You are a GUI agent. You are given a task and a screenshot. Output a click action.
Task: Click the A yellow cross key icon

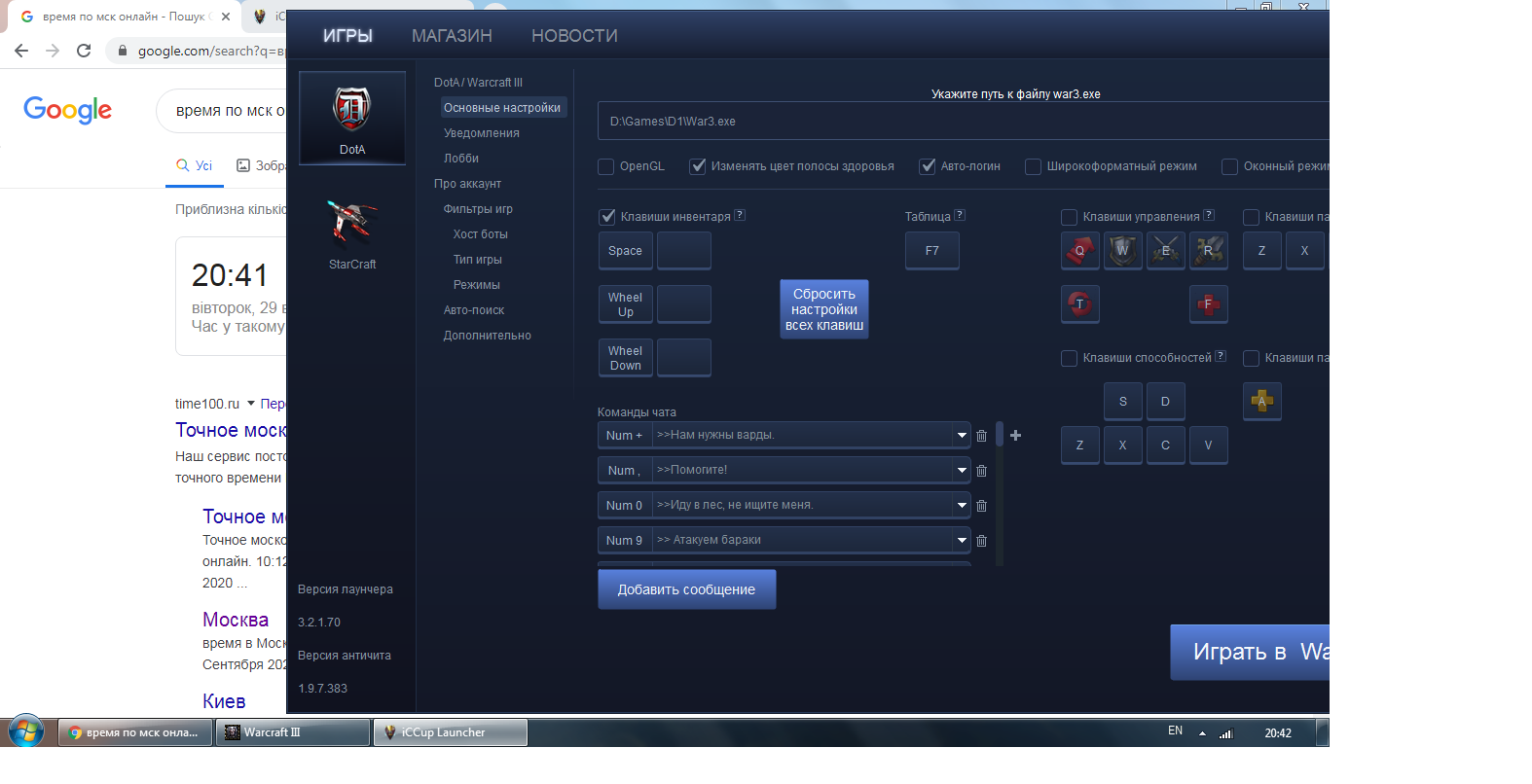tap(1262, 401)
